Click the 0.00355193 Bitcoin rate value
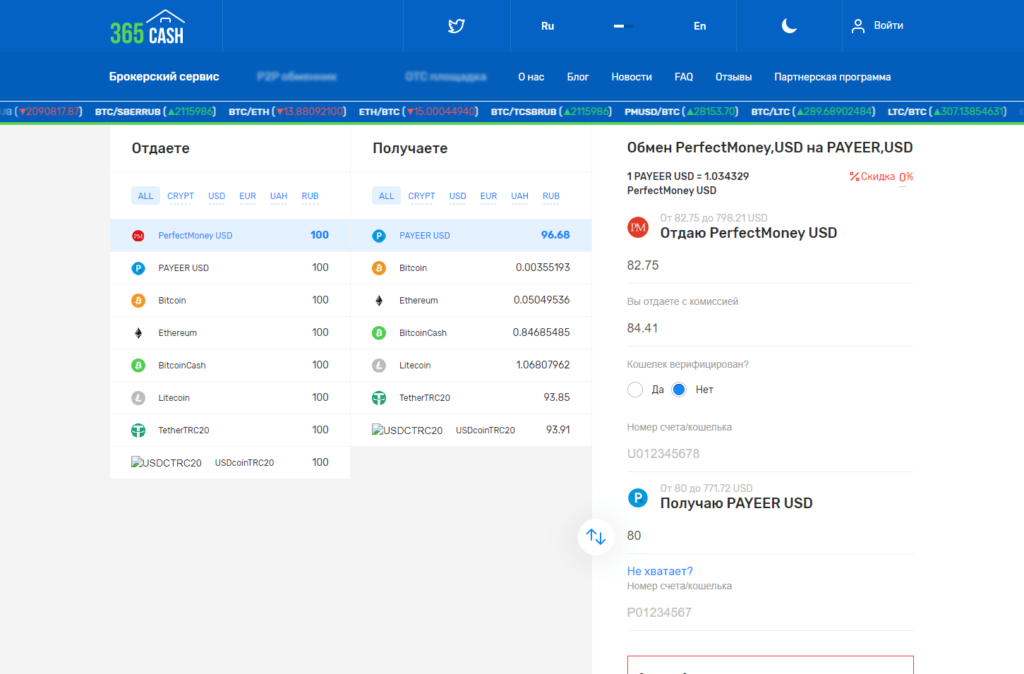The width and height of the screenshot is (1024, 674). click(543, 268)
